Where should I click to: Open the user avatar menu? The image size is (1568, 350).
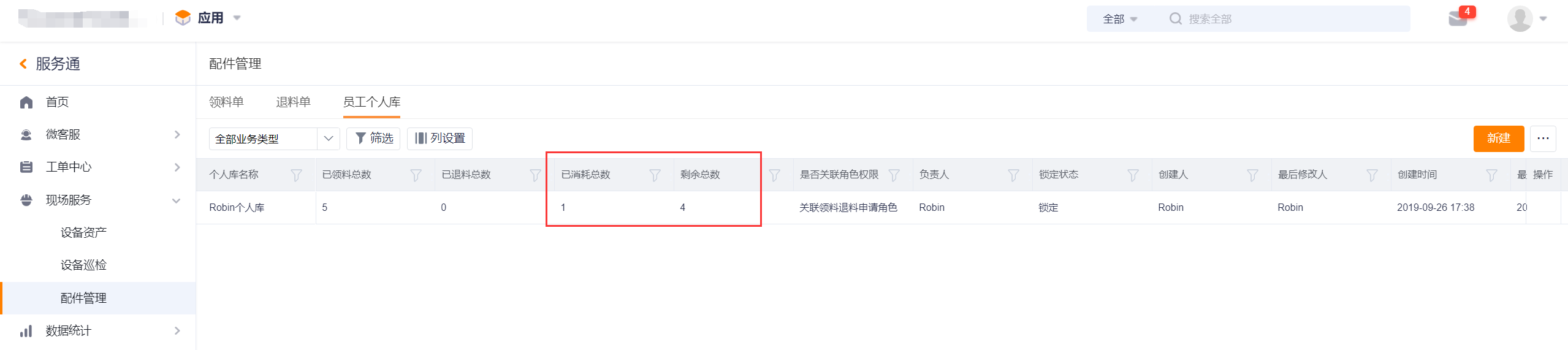point(1526,18)
